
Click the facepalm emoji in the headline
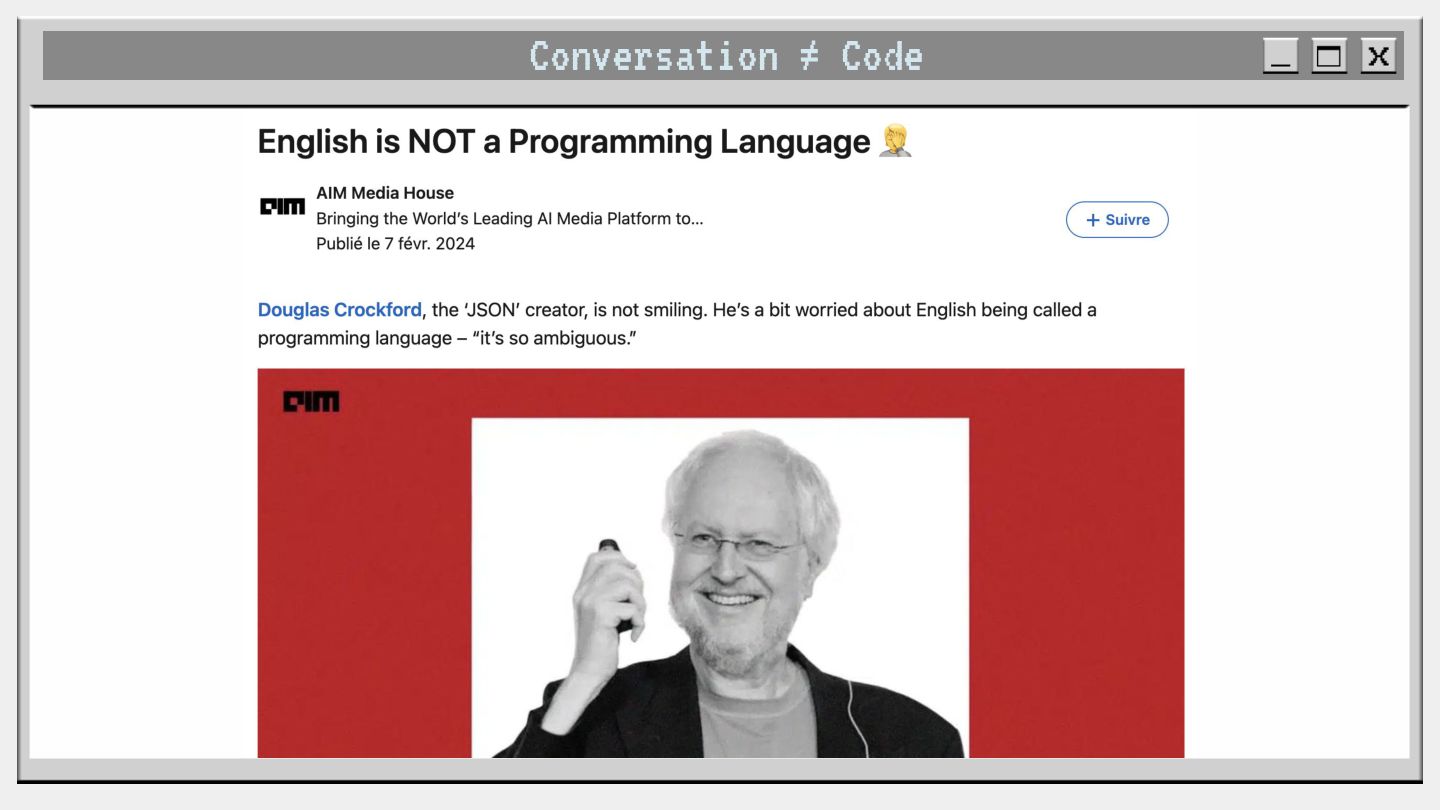coord(895,141)
